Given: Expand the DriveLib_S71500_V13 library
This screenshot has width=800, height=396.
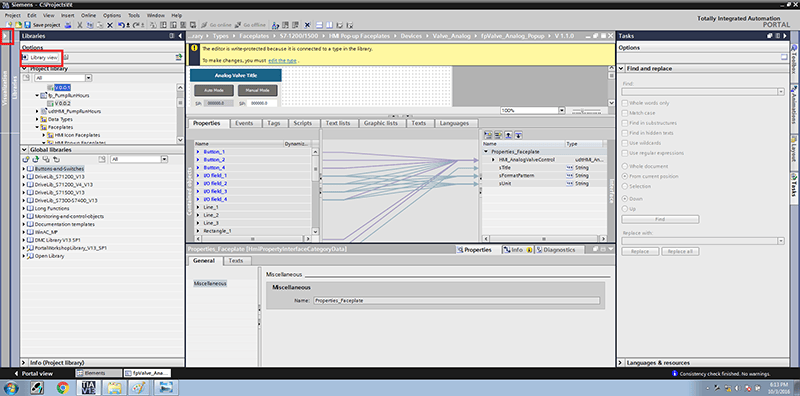Looking at the screenshot, I should [x=23, y=192].
